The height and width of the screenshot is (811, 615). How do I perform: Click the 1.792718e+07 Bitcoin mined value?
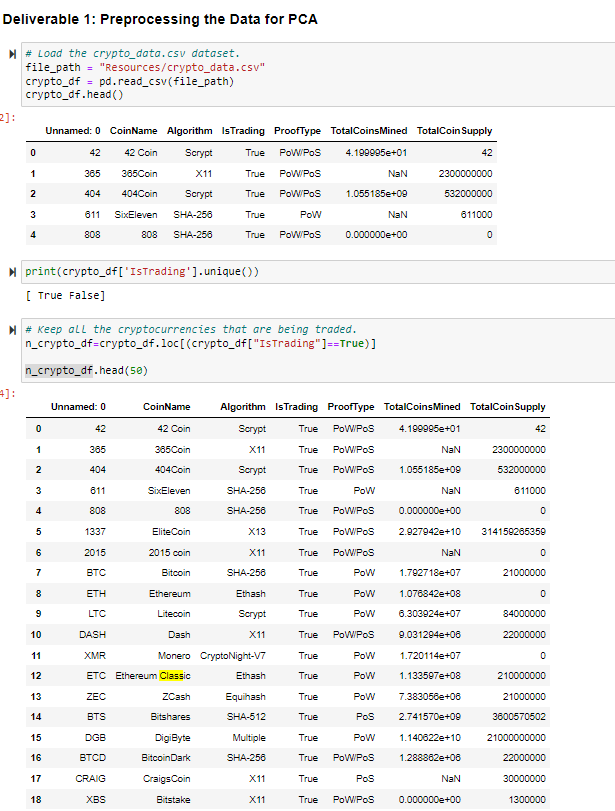point(430,573)
